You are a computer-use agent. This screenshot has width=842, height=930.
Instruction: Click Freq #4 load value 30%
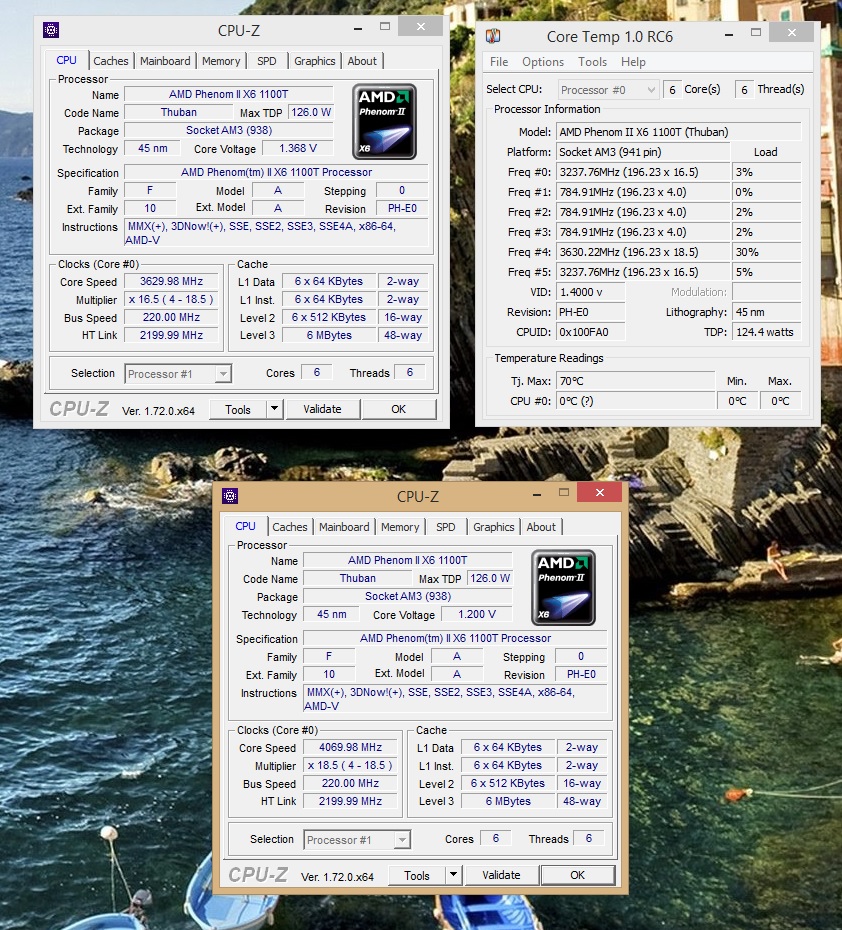(x=766, y=252)
